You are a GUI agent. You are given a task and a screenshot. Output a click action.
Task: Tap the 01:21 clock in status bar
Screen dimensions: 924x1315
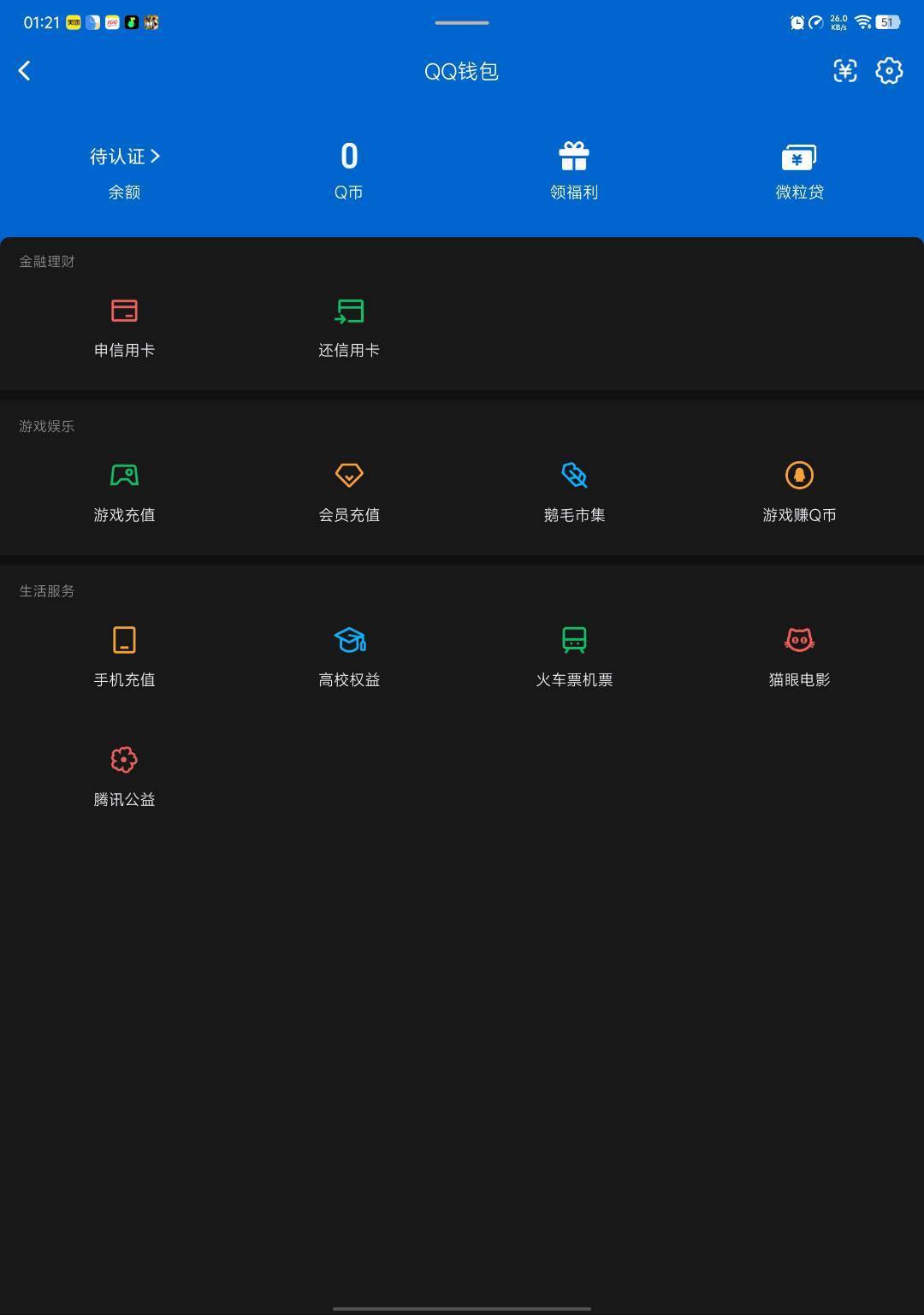(x=41, y=22)
